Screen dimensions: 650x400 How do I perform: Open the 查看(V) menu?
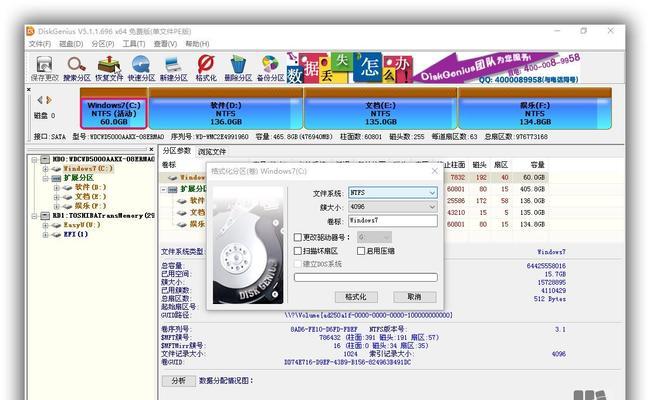click(x=165, y=44)
